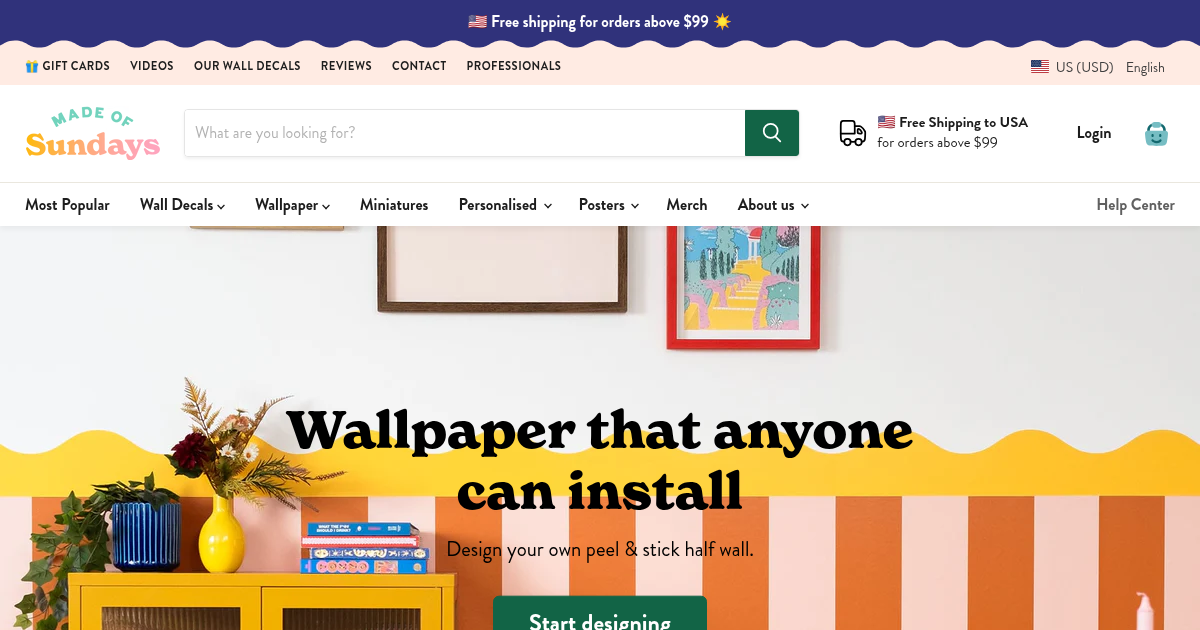Open the Personalised dropdown
Image resolution: width=1200 pixels, height=630 pixels.
pos(505,205)
